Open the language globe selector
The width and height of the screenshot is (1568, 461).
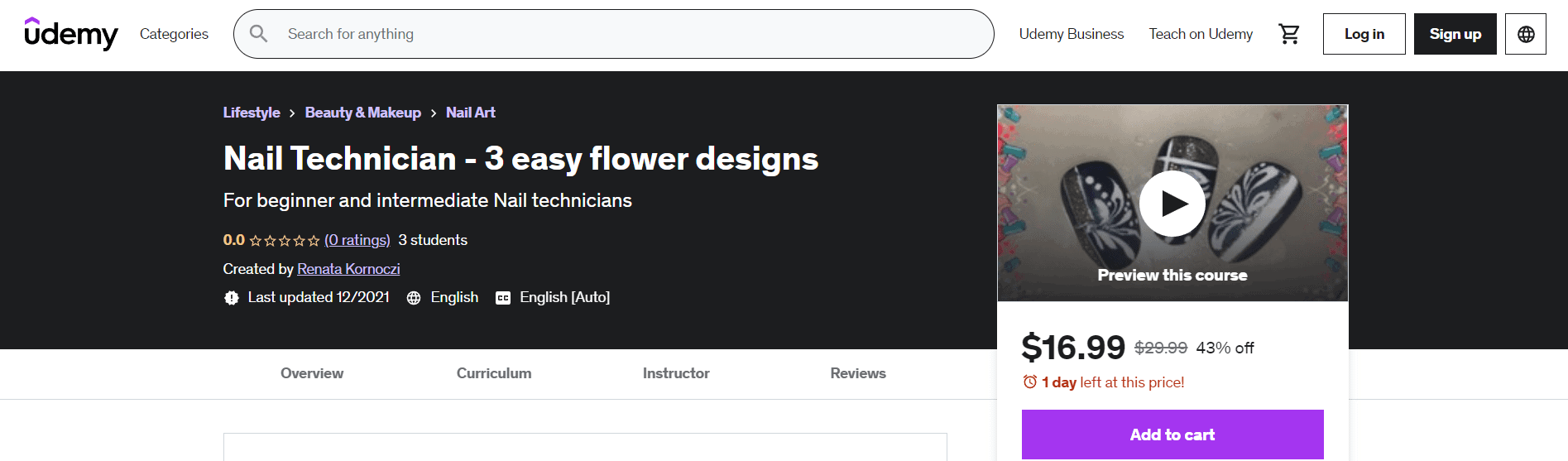click(1525, 34)
